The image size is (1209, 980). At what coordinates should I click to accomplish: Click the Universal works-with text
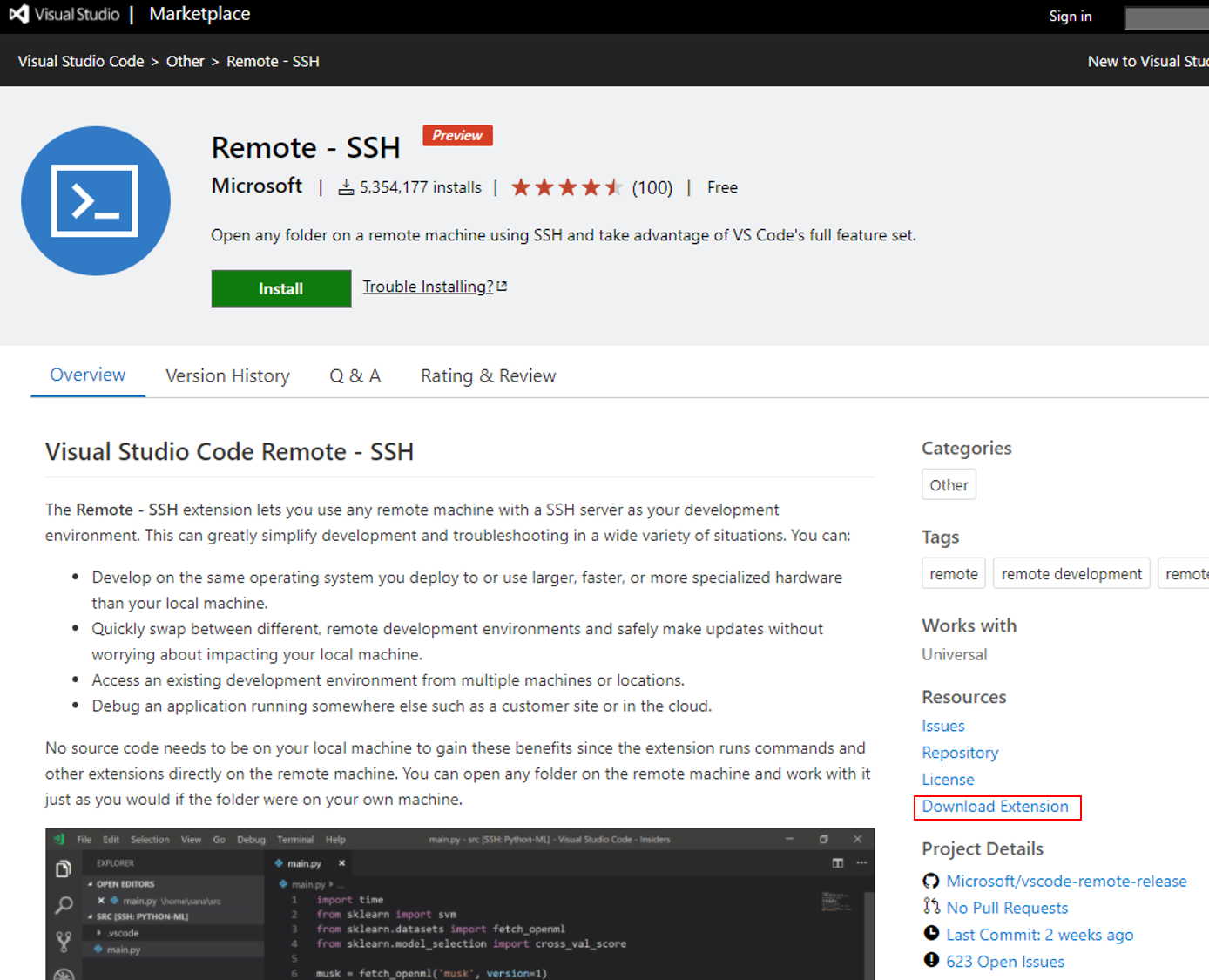tap(955, 654)
